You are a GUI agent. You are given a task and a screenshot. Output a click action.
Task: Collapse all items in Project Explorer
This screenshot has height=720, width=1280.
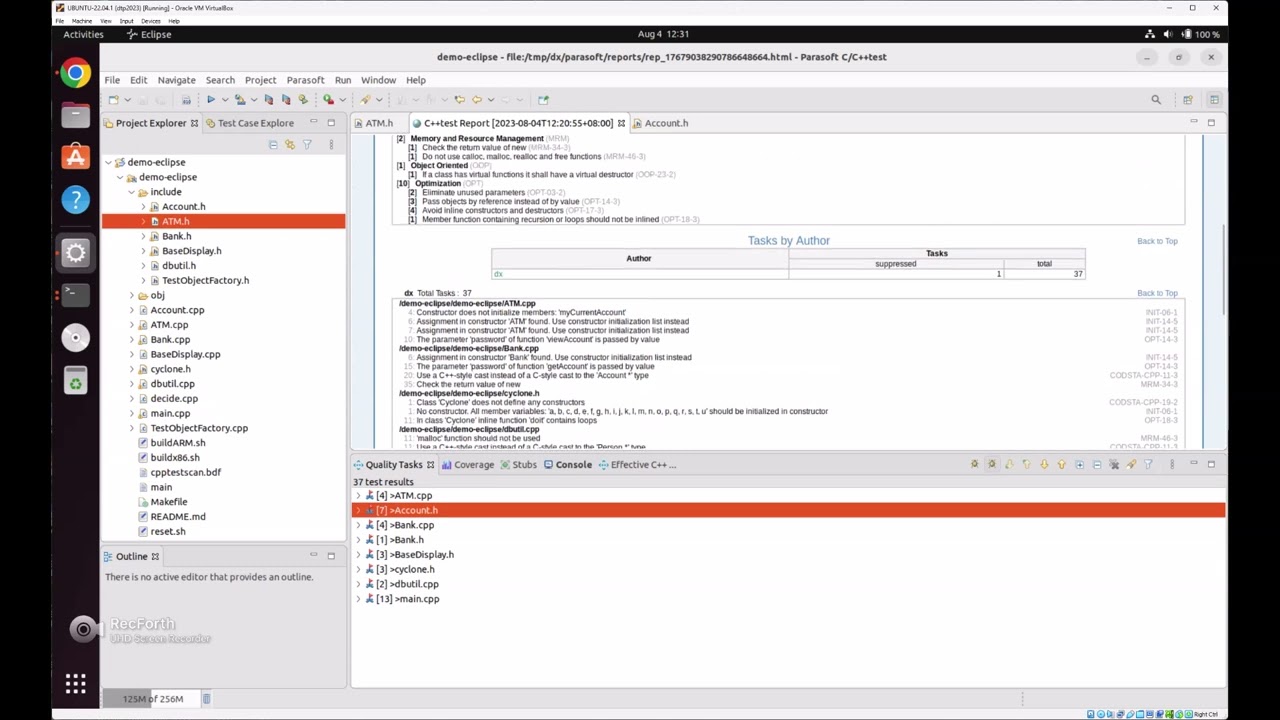click(x=273, y=145)
